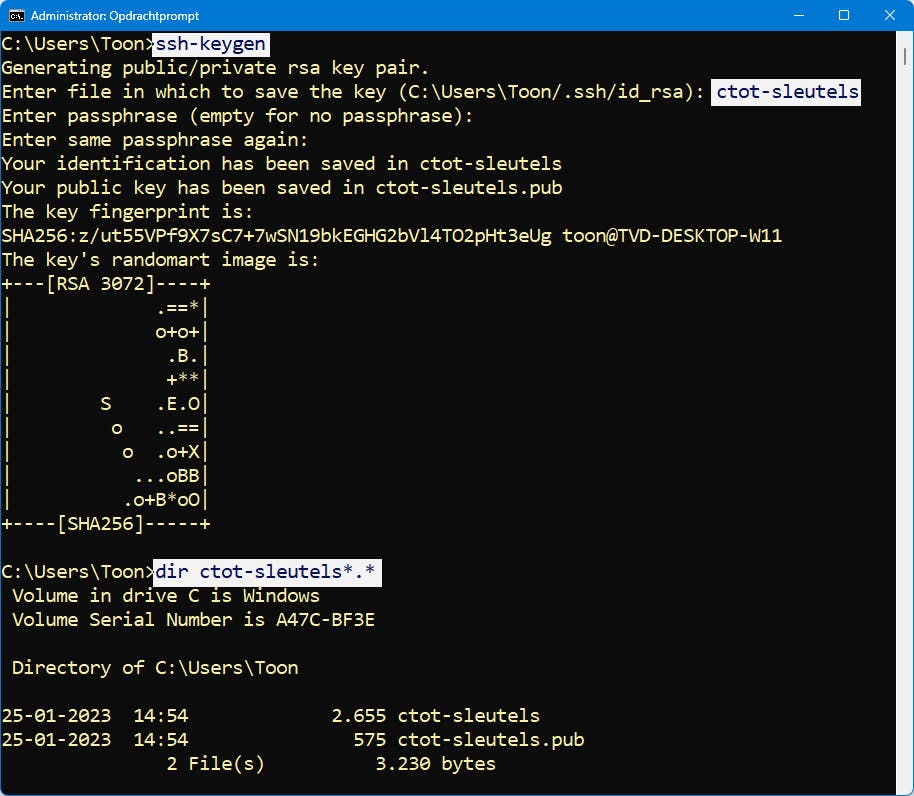
Task: Click the window title 'Administrator: Opdrachtprompt'
Action: (116, 16)
